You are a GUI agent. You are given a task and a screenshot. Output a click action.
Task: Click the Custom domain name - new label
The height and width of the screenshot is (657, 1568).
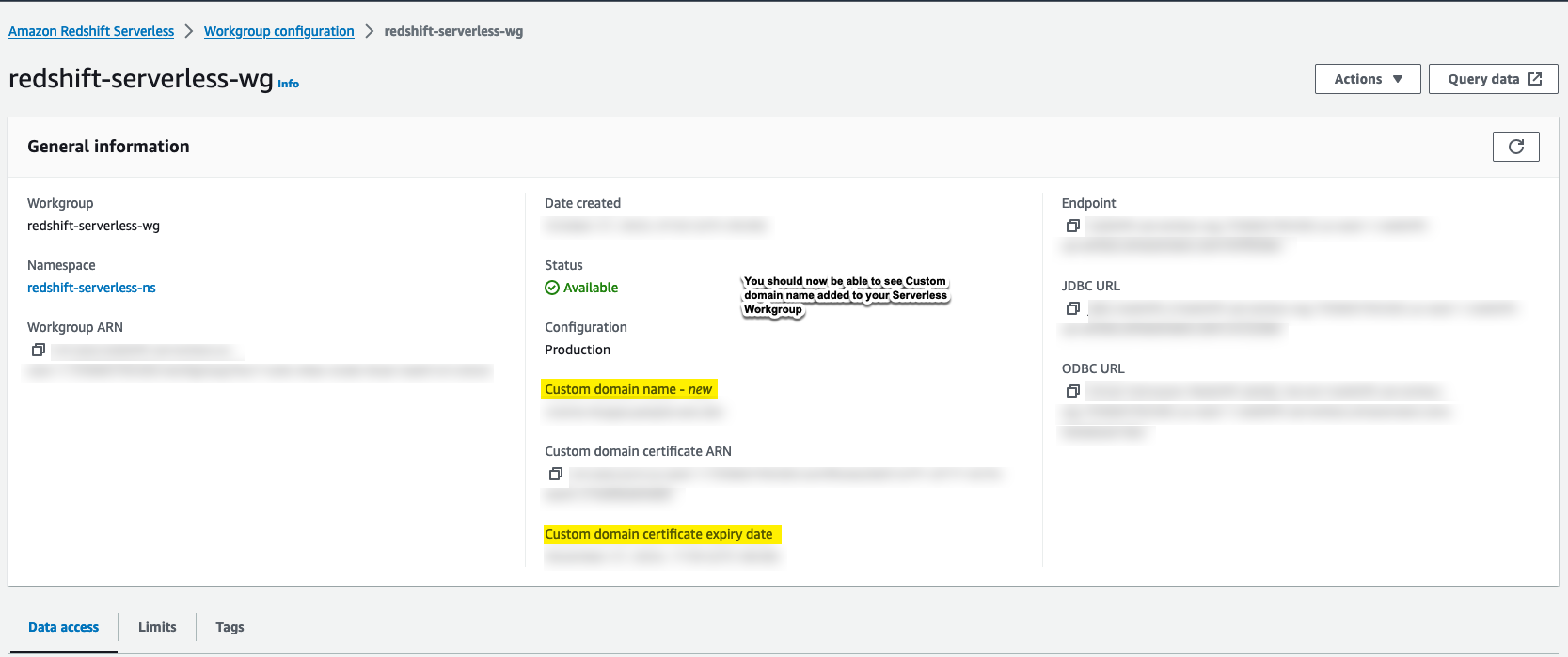click(628, 389)
